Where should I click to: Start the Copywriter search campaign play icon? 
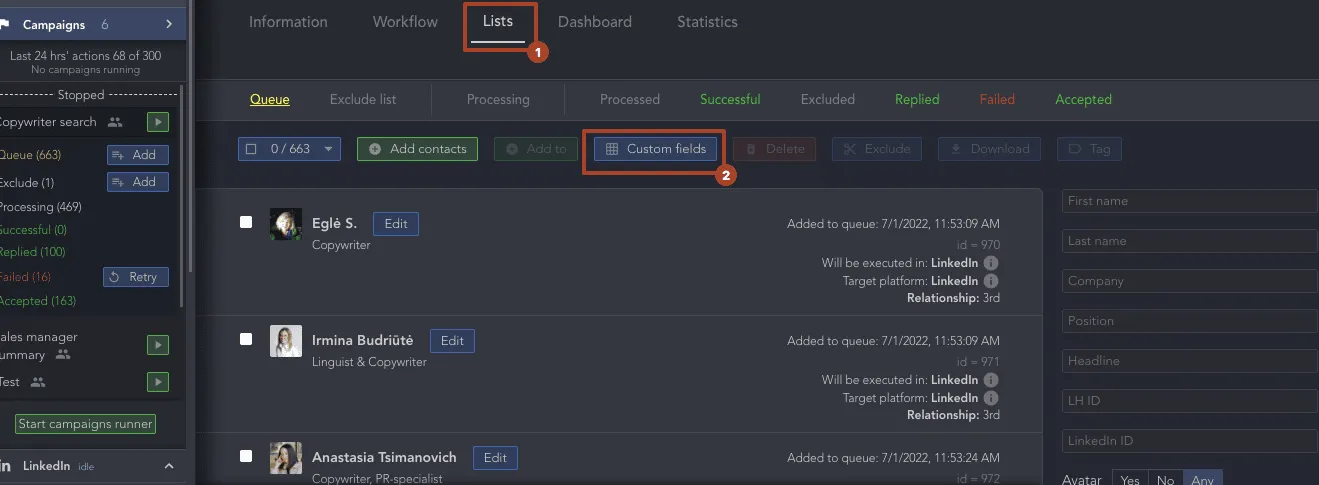[x=158, y=122]
